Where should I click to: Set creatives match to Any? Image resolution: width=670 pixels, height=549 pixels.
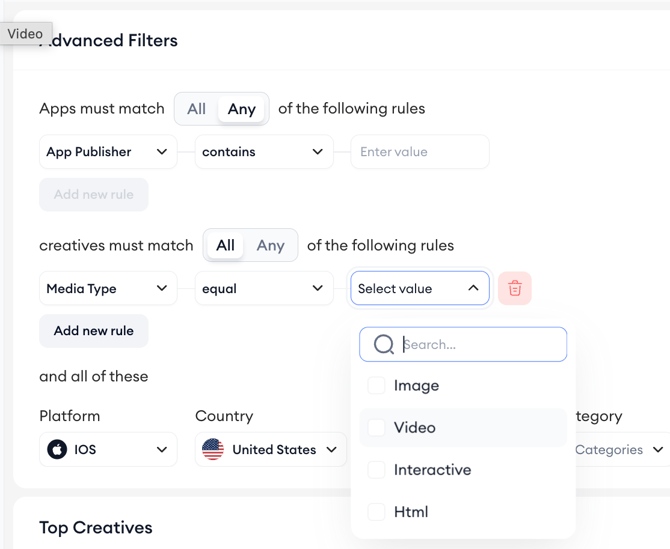[x=270, y=245]
